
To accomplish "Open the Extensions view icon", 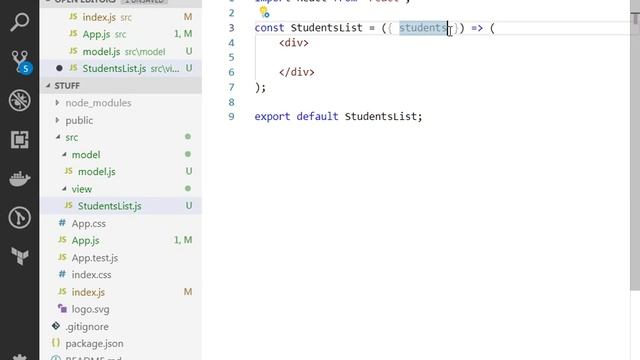I will point(19,140).
